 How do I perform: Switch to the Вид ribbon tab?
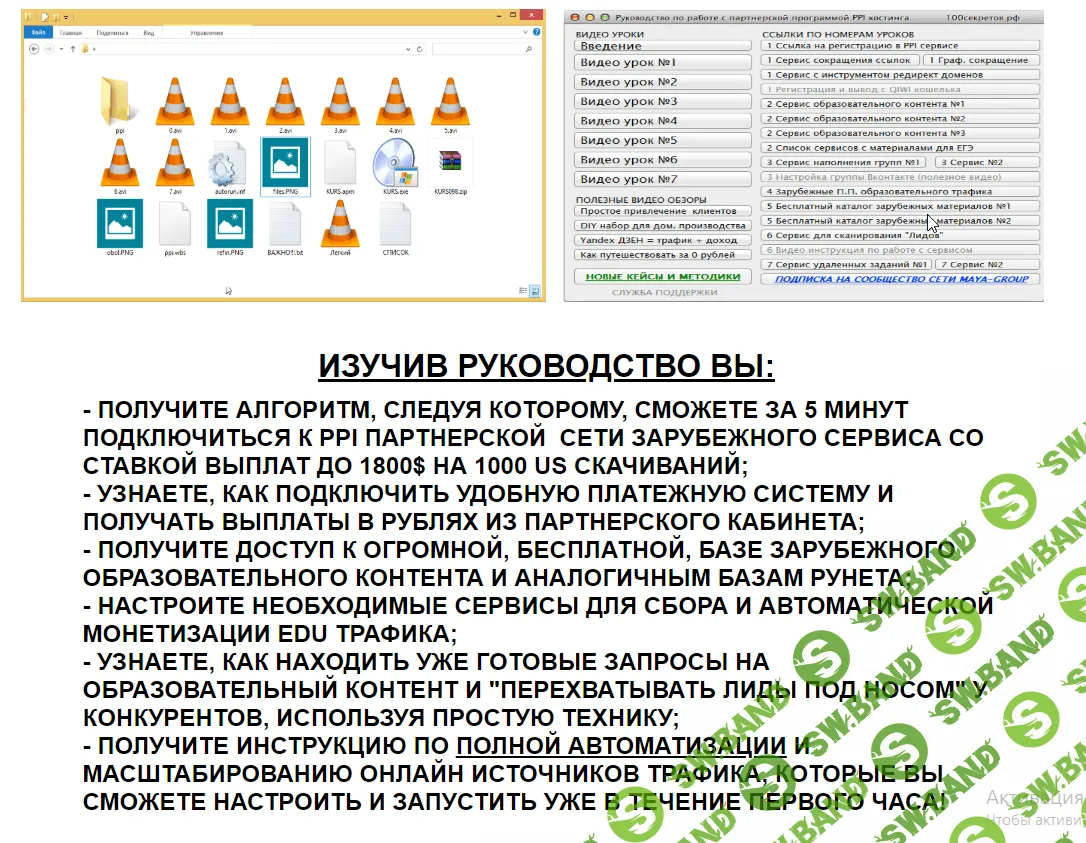coord(147,32)
